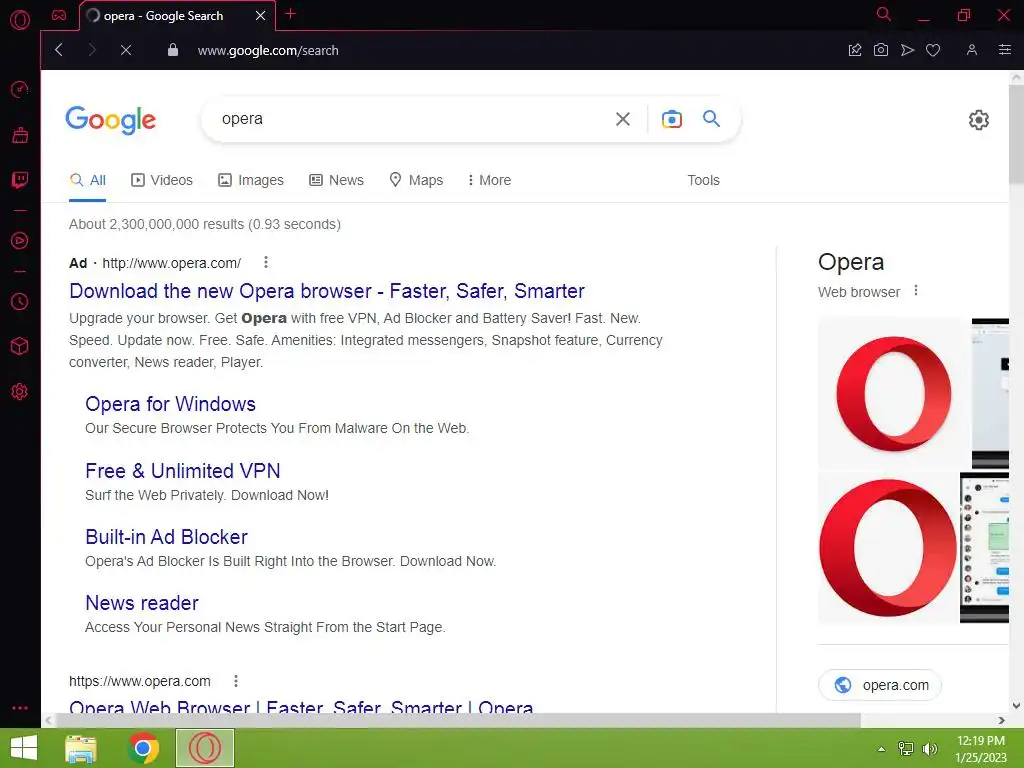Viewport: 1024px width, 768px height.
Task: Open the Tools search options
Action: click(703, 180)
